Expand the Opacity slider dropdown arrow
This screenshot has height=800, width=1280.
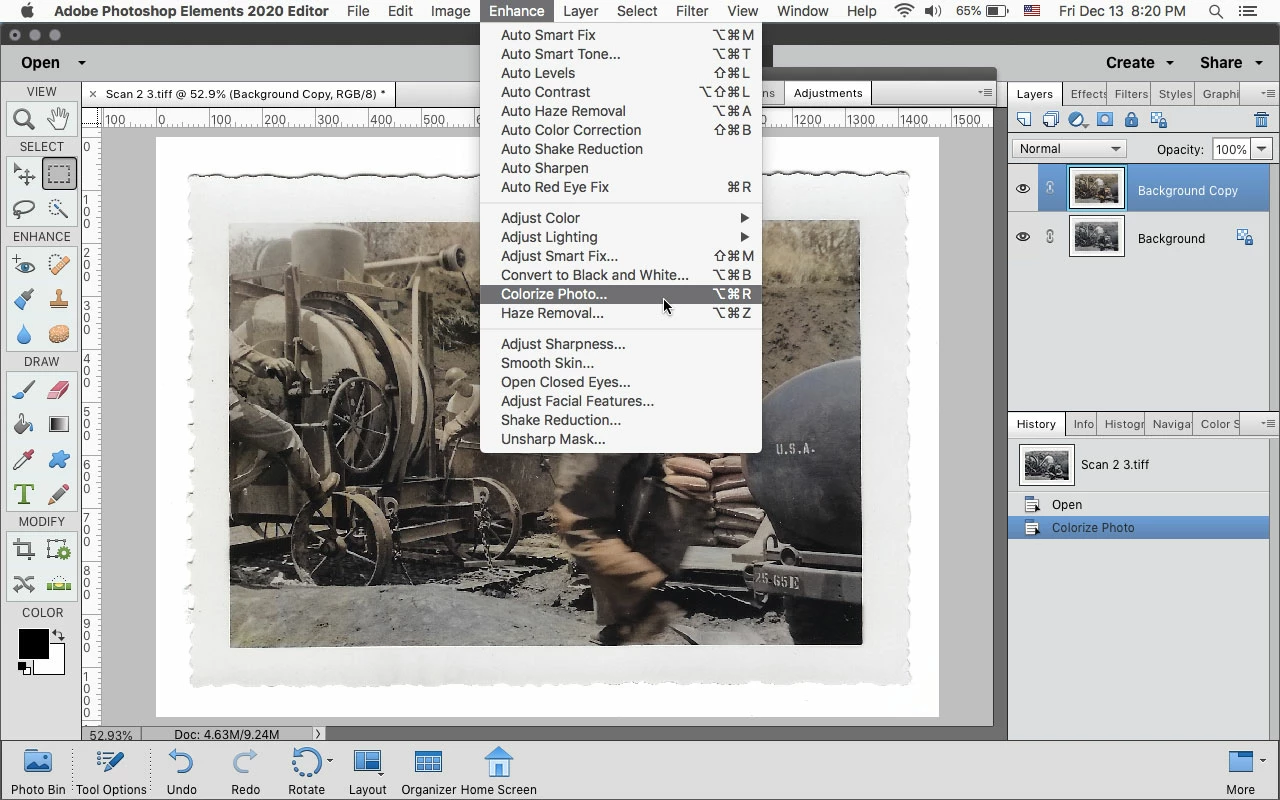1261,149
